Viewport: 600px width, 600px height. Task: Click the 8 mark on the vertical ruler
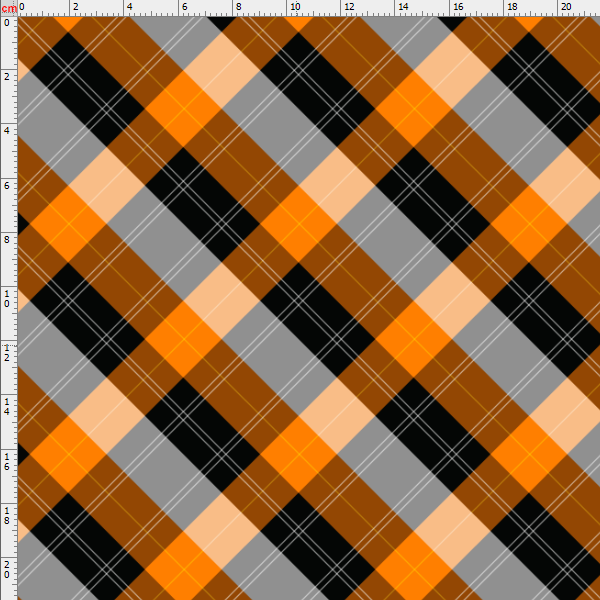tap(7, 240)
